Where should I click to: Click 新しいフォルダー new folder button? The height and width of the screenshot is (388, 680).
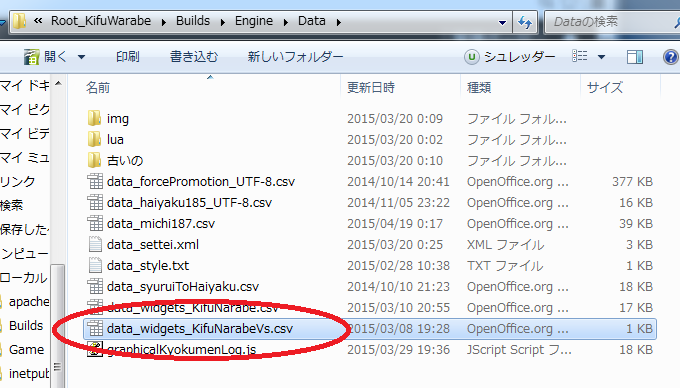coord(295,57)
